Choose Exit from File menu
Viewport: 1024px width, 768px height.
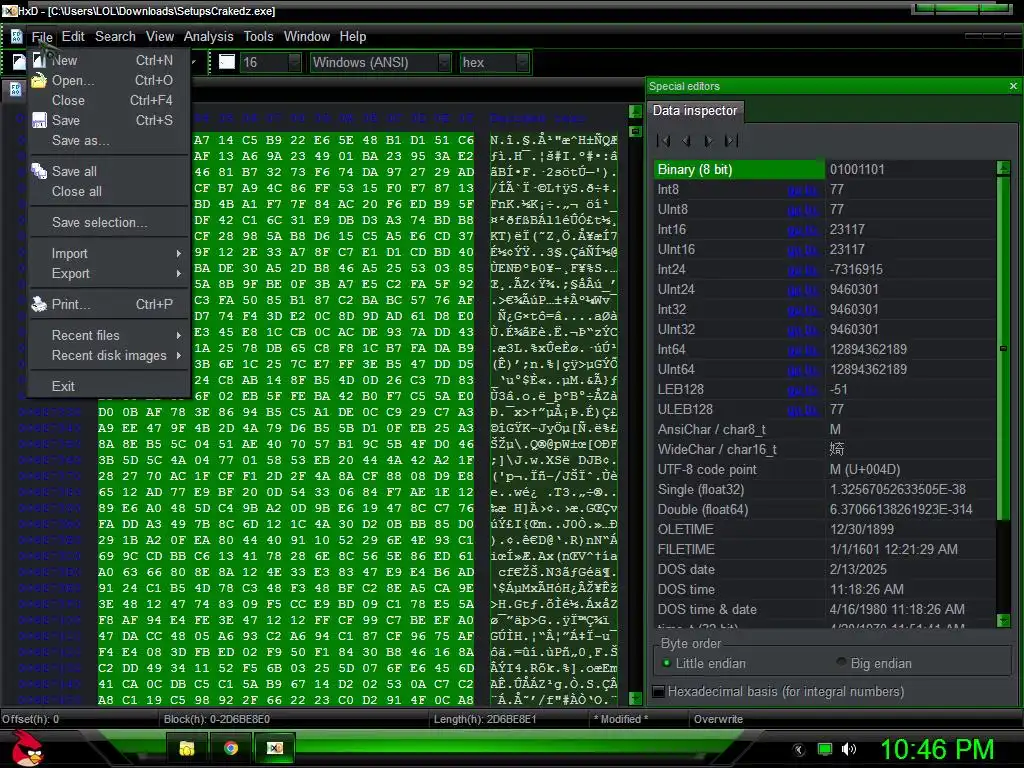click(x=109, y=386)
